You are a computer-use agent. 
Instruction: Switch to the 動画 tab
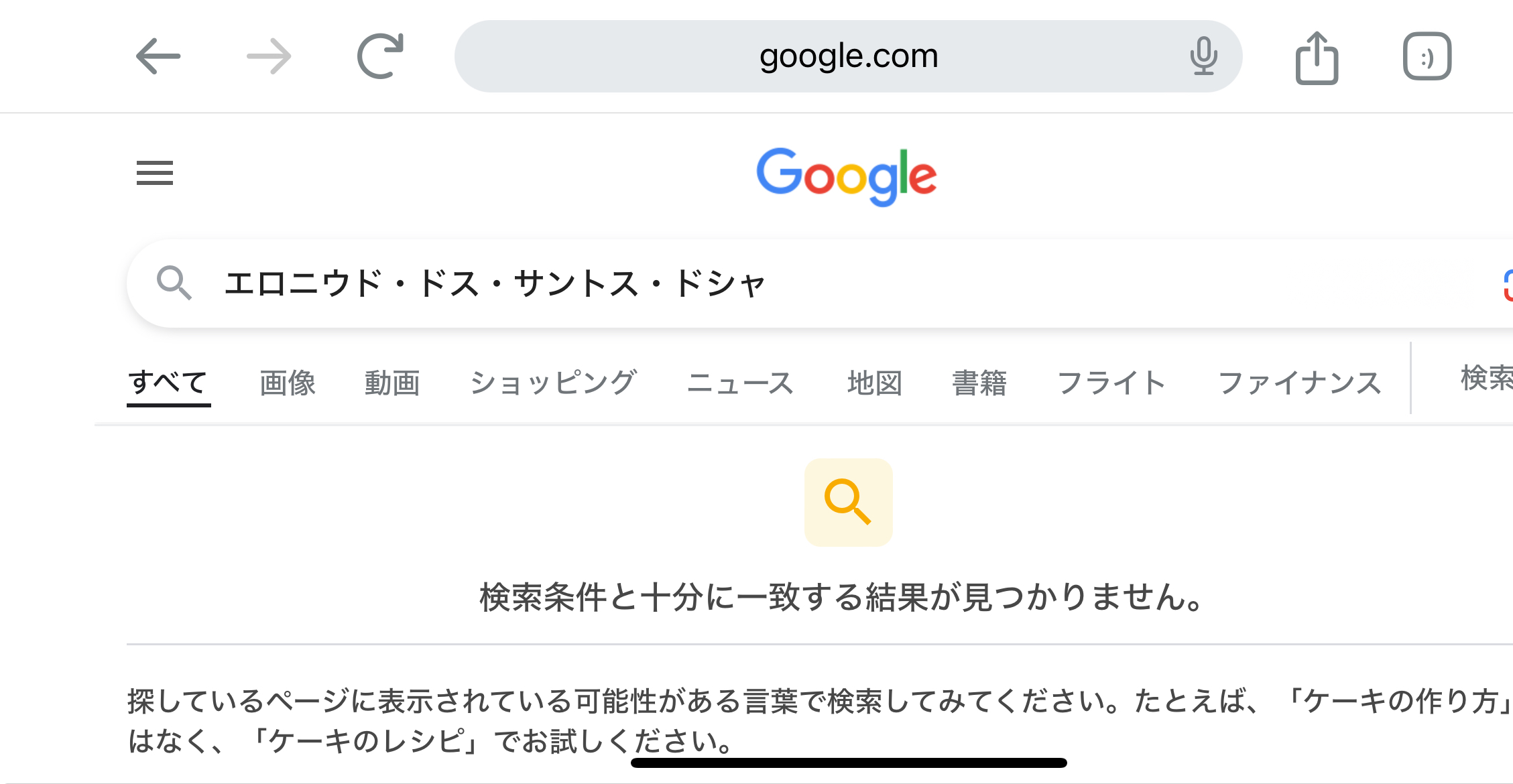[392, 383]
